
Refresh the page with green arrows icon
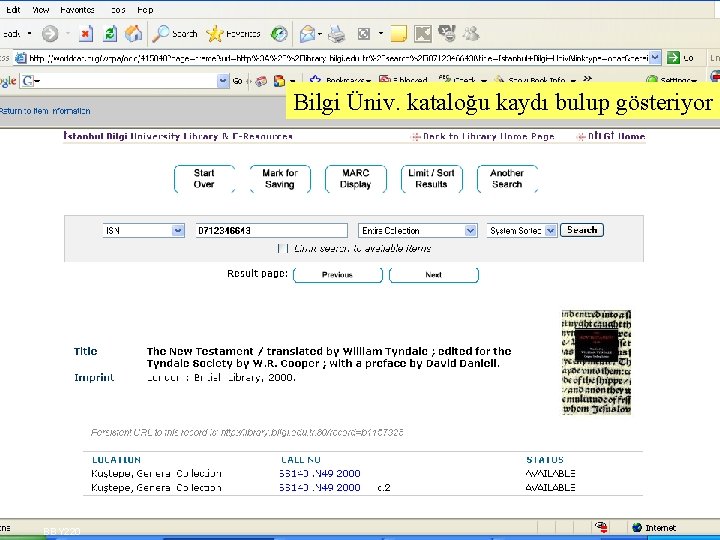[x=110, y=34]
